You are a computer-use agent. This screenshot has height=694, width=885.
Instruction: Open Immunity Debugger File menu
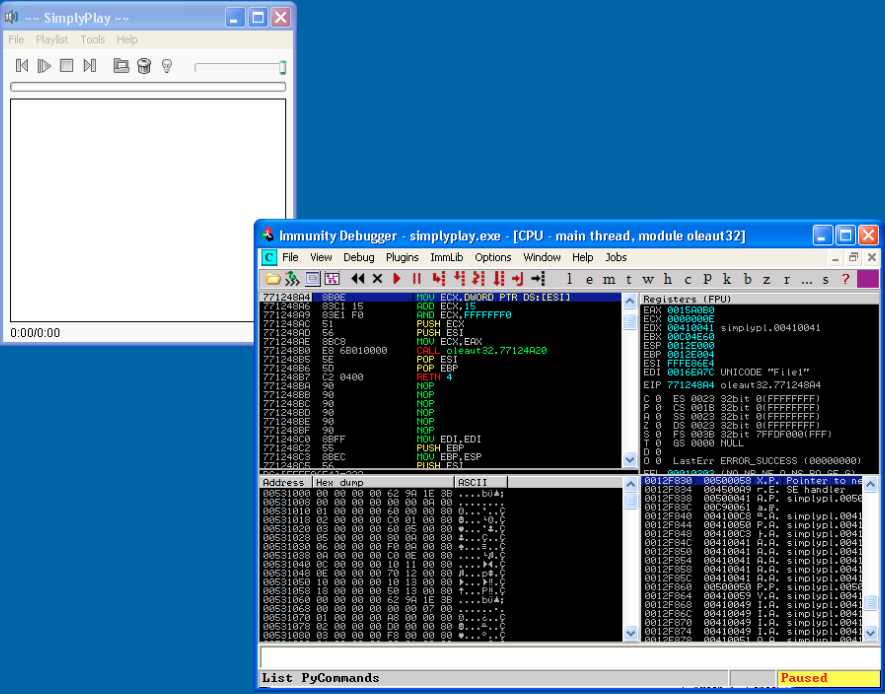(290, 257)
